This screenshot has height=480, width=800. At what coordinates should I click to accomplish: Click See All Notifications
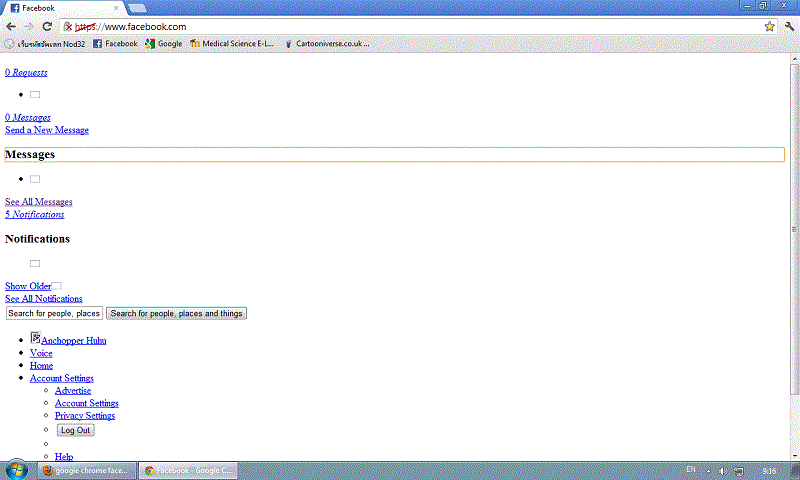click(x=43, y=299)
